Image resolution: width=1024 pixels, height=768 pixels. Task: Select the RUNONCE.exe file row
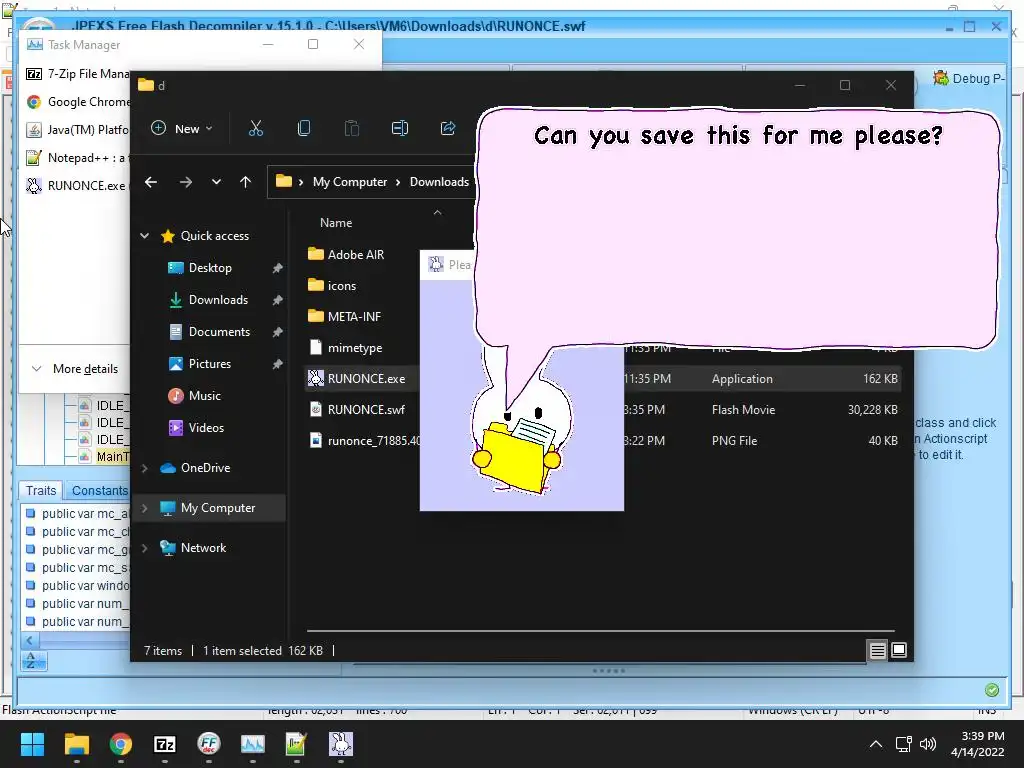(x=602, y=379)
